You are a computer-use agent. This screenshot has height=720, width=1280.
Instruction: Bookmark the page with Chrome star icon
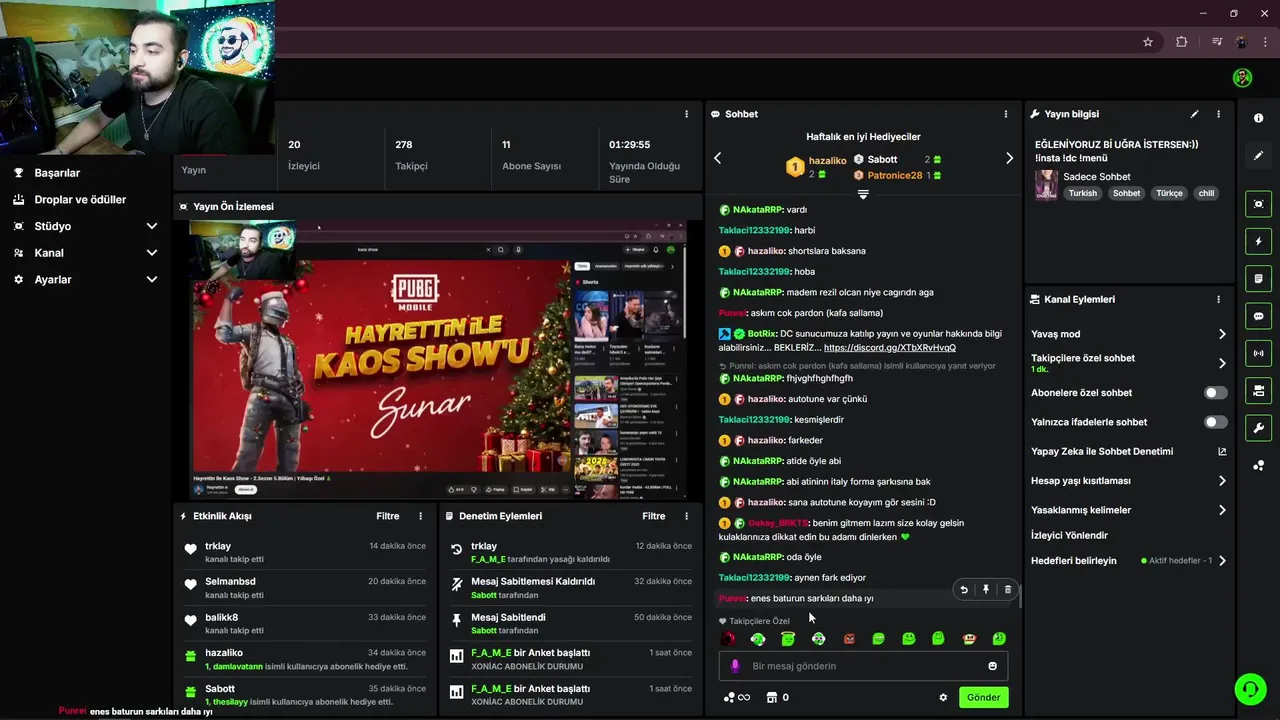pyautogui.click(x=1148, y=42)
